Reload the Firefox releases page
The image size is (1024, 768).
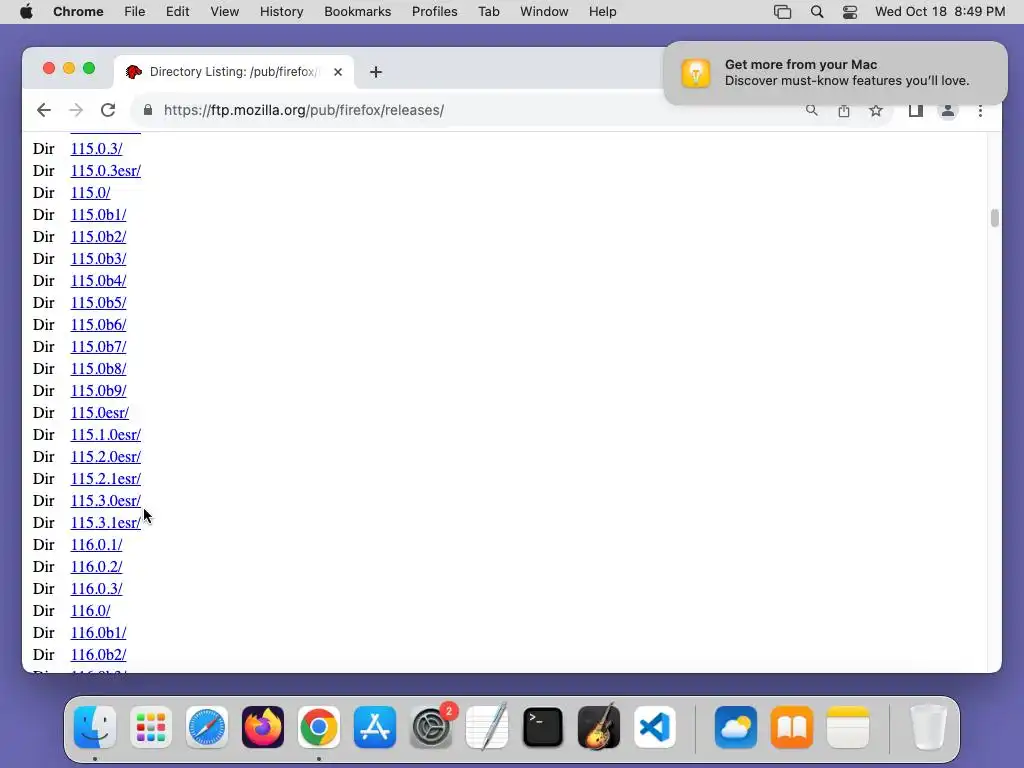tap(108, 110)
